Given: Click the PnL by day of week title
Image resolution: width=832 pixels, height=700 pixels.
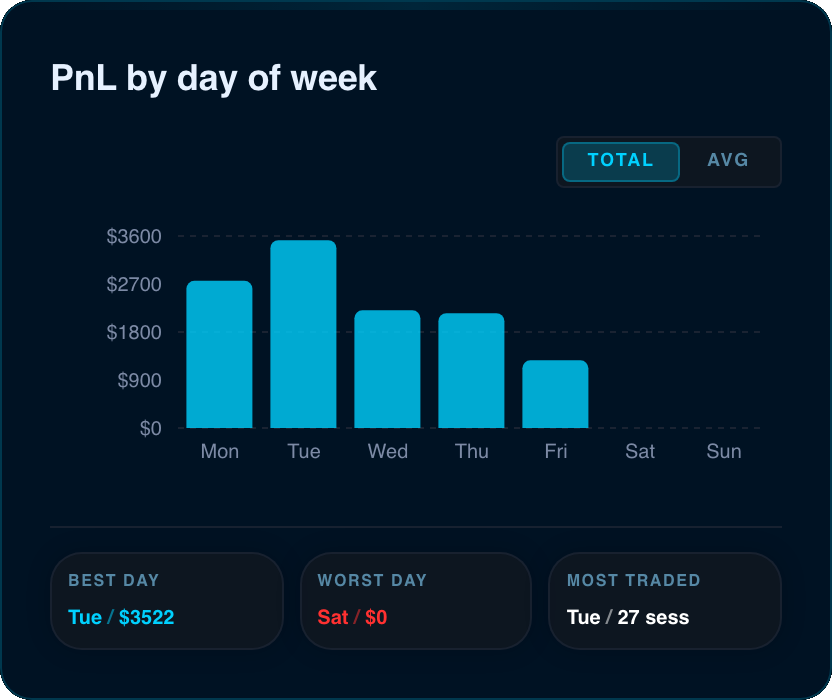Looking at the screenshot, I should [213, 79].
